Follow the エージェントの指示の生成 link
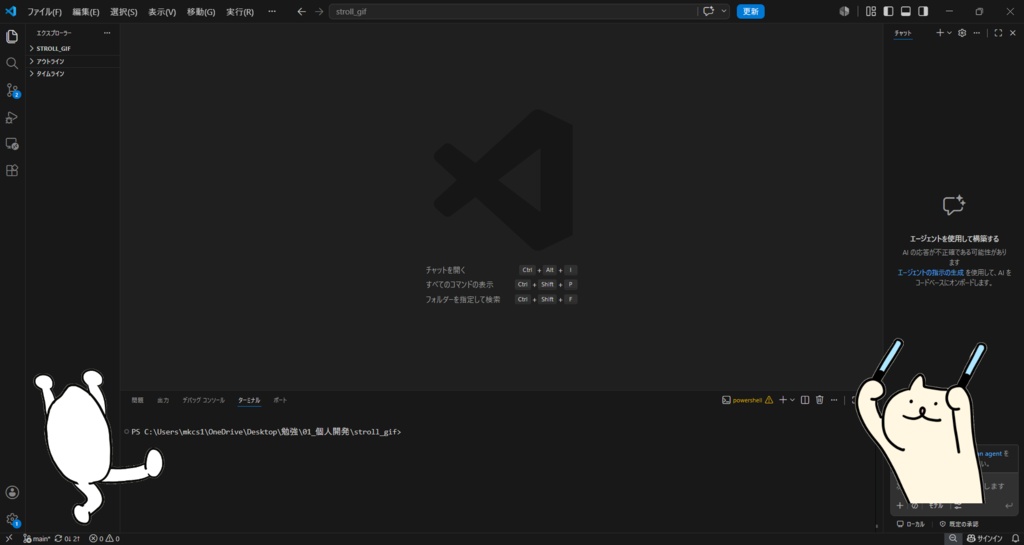This screenshot has height=545, width=1024. [931, 272]
